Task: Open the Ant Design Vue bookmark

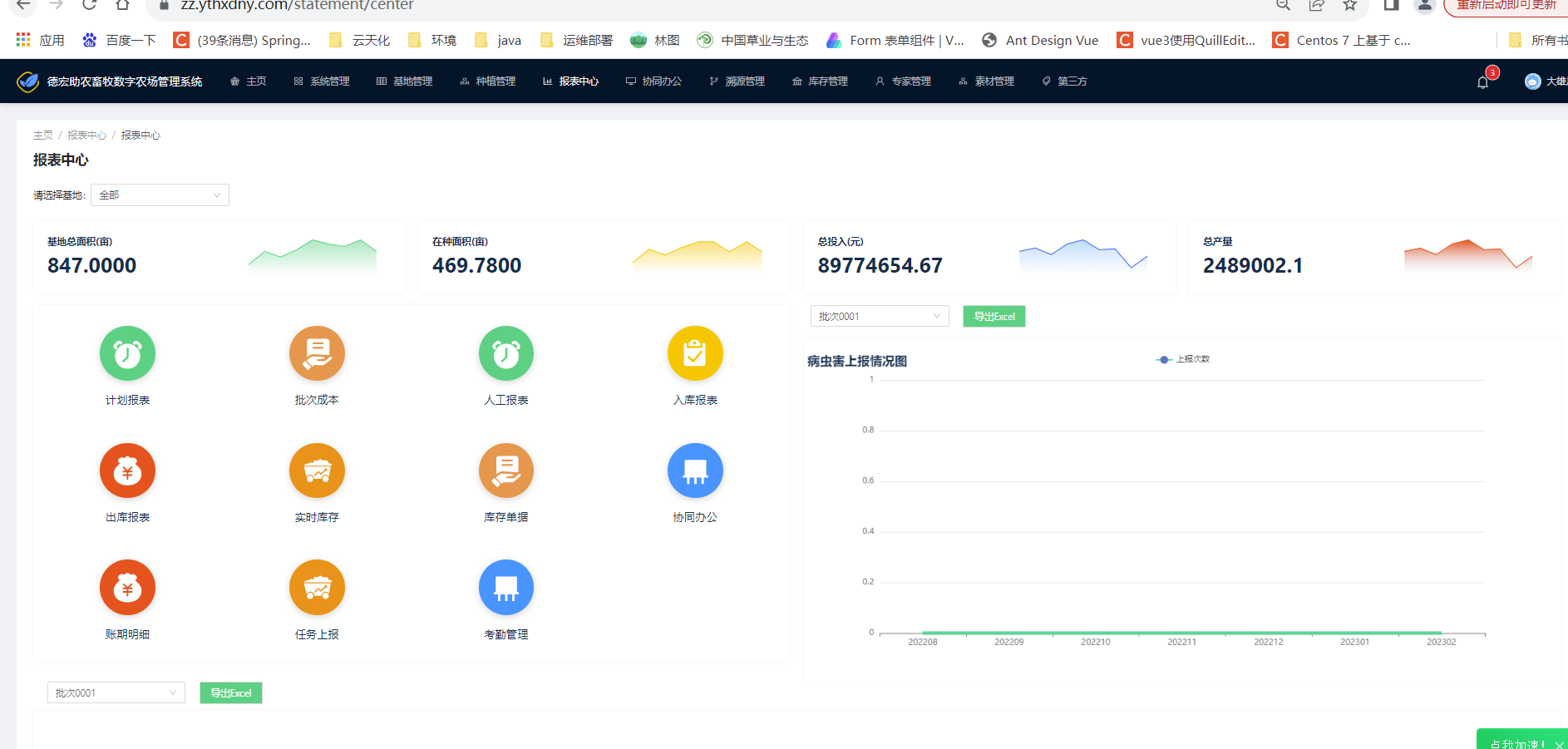Action: point(1040,40)
